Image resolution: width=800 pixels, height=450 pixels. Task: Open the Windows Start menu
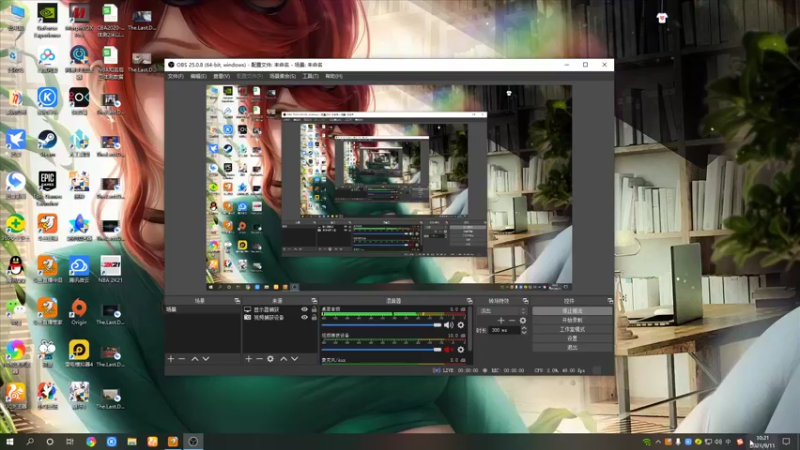[x=10, y=441]
